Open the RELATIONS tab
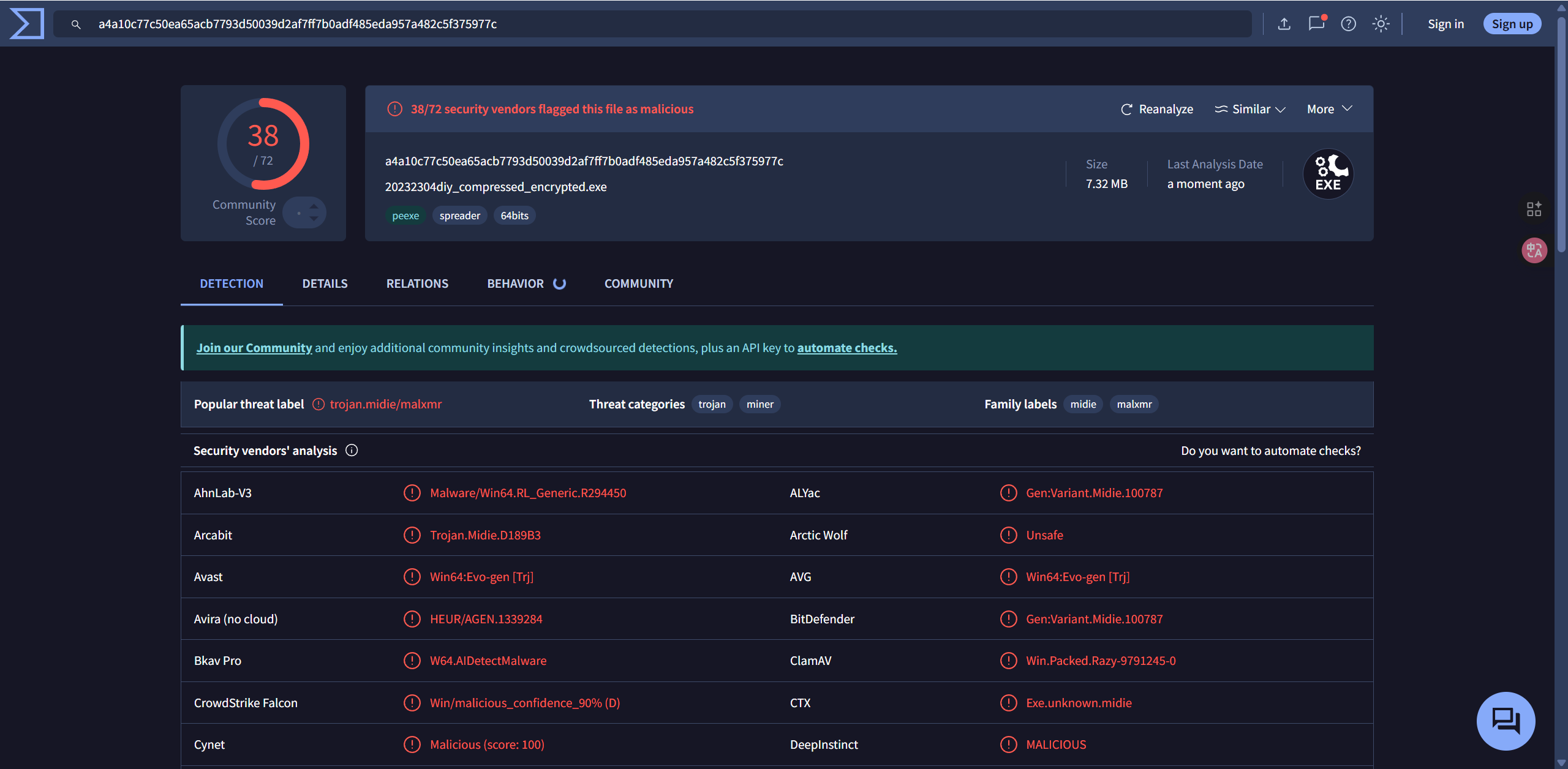 (417, 283)
